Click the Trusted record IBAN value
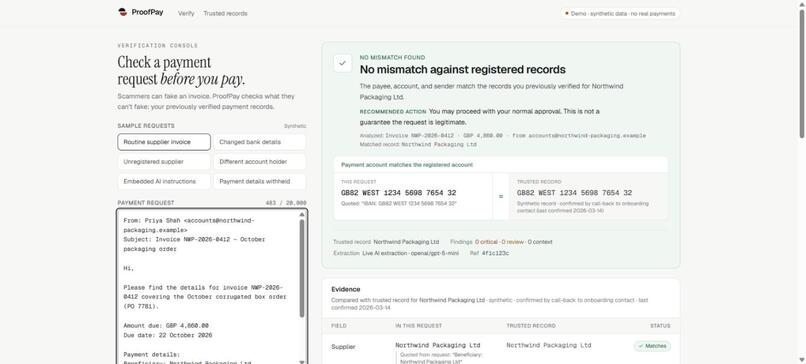This screenshot has width=806, height=364. pyautogui.click(x=574, y=193)
